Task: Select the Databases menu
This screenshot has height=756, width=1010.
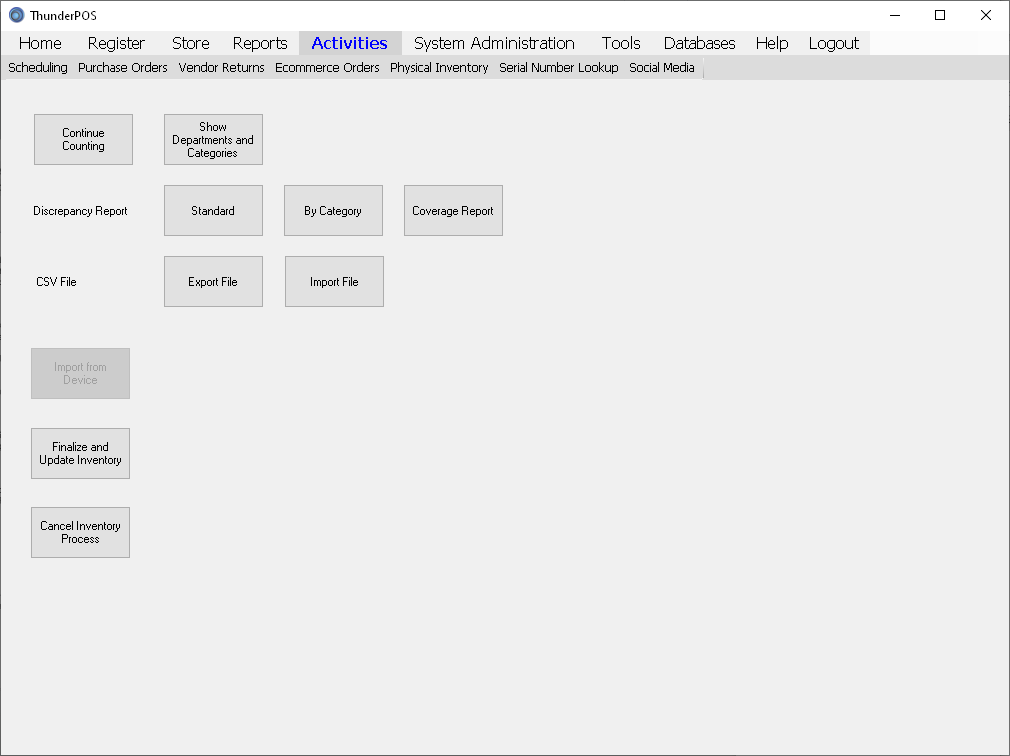Action: tap(699, 43)
